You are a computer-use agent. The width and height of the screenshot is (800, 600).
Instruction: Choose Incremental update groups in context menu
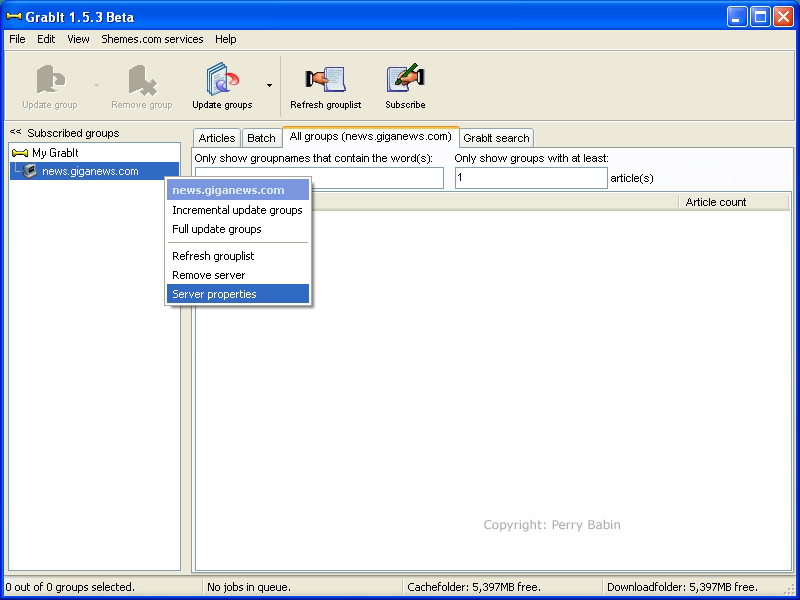(x=238, y=210)
